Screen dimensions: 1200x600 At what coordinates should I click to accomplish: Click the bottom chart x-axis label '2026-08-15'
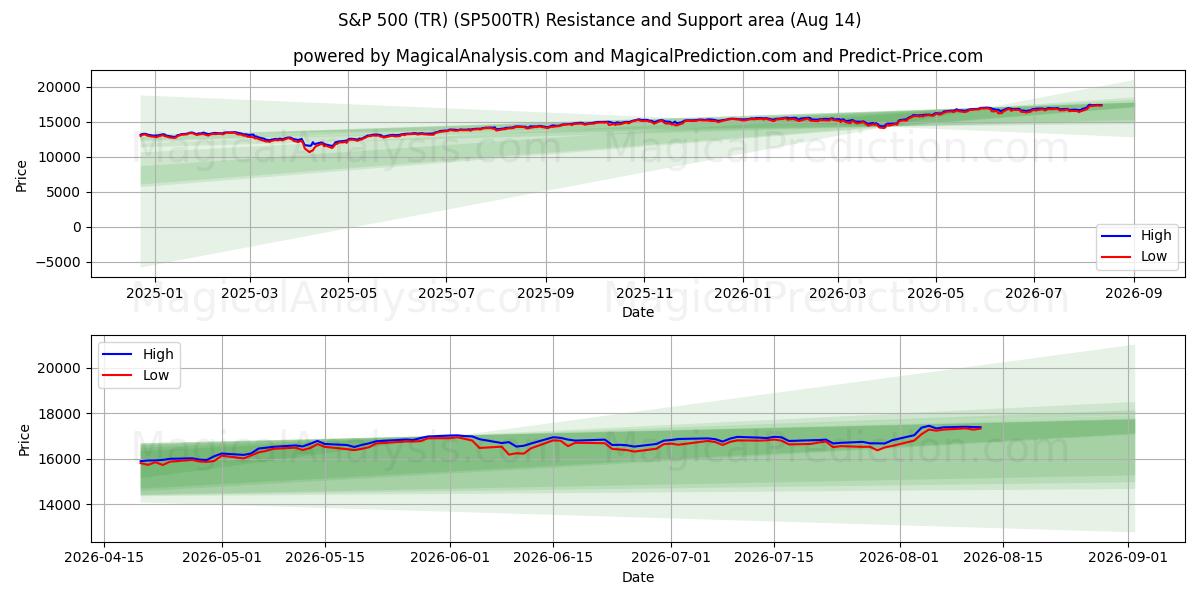click(x=1001, y=560)
